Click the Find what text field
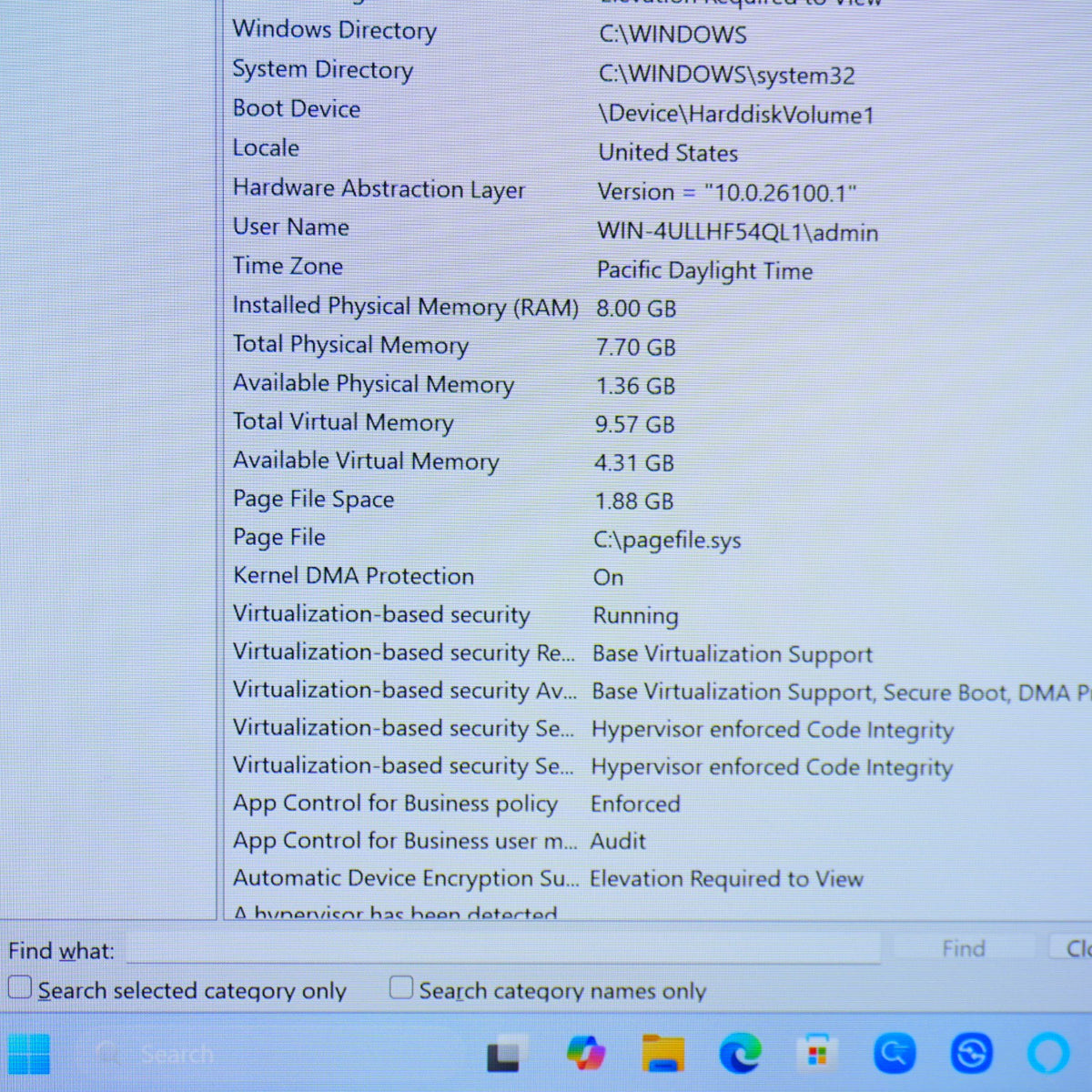 (x=503, y=948)
